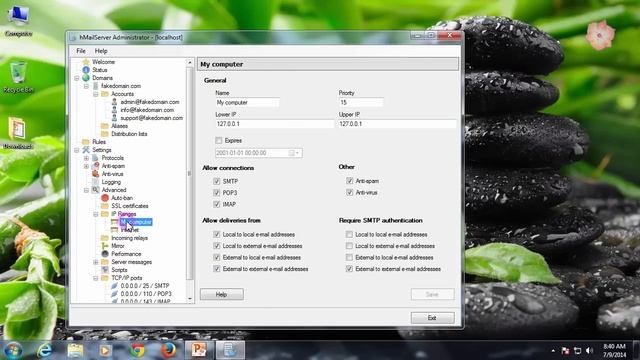
Task: Click the Priority input field
Action: tap(361, 102)
